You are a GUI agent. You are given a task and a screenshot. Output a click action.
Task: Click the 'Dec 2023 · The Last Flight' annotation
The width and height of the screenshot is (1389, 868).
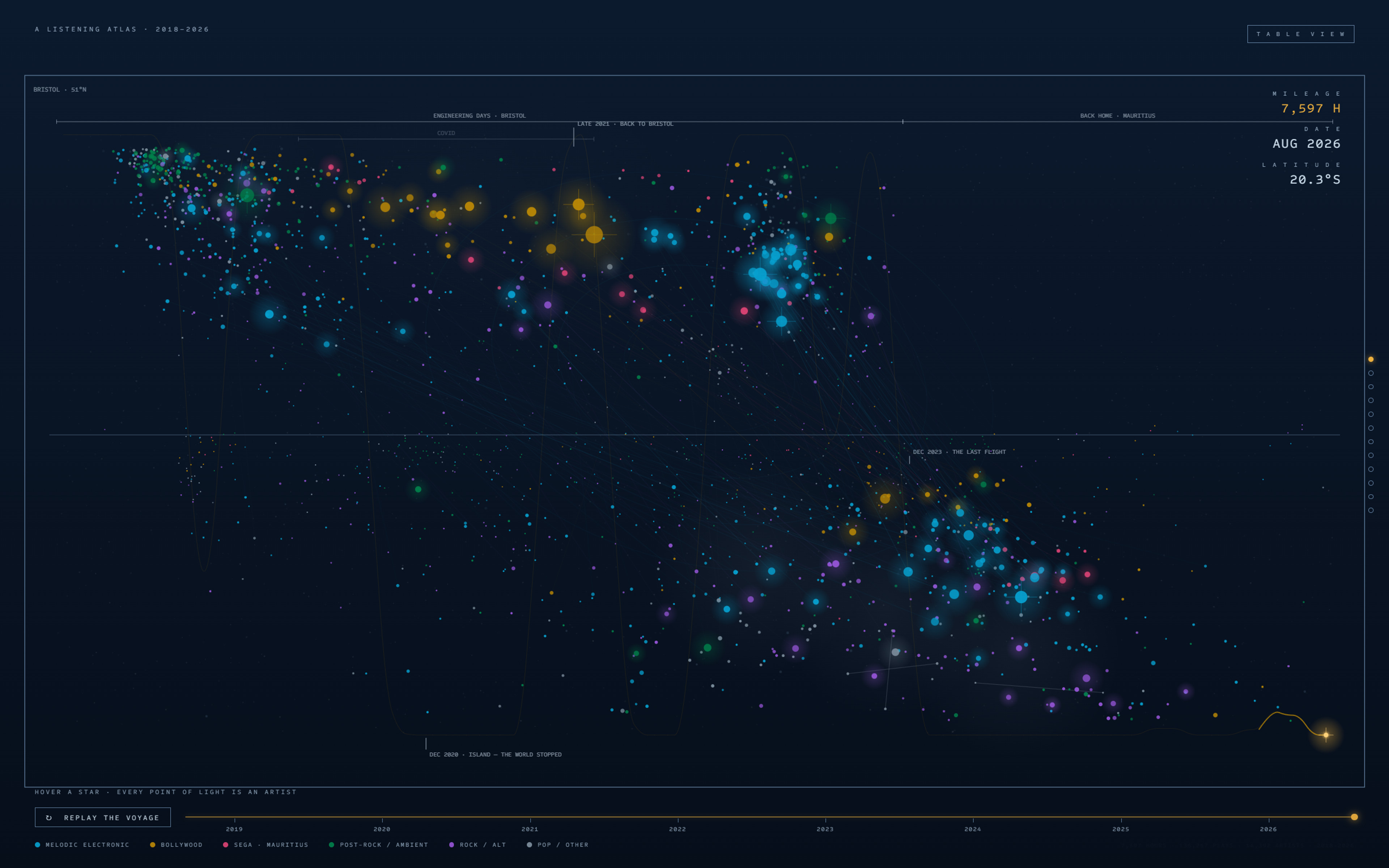click(959, 452)
